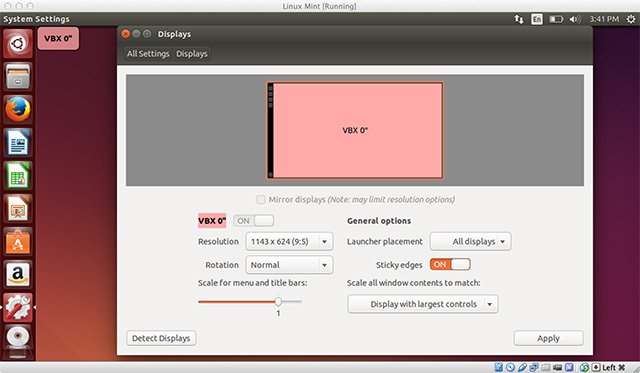Click the USB plug icon in VirtualBox status bar

point(522,367)
